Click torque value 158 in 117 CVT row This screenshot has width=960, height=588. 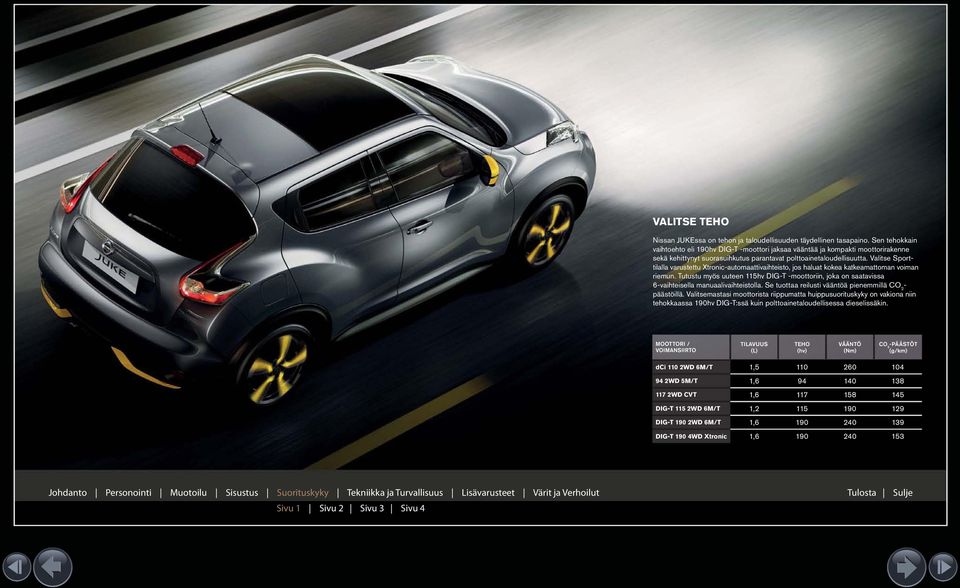point(850,394)
